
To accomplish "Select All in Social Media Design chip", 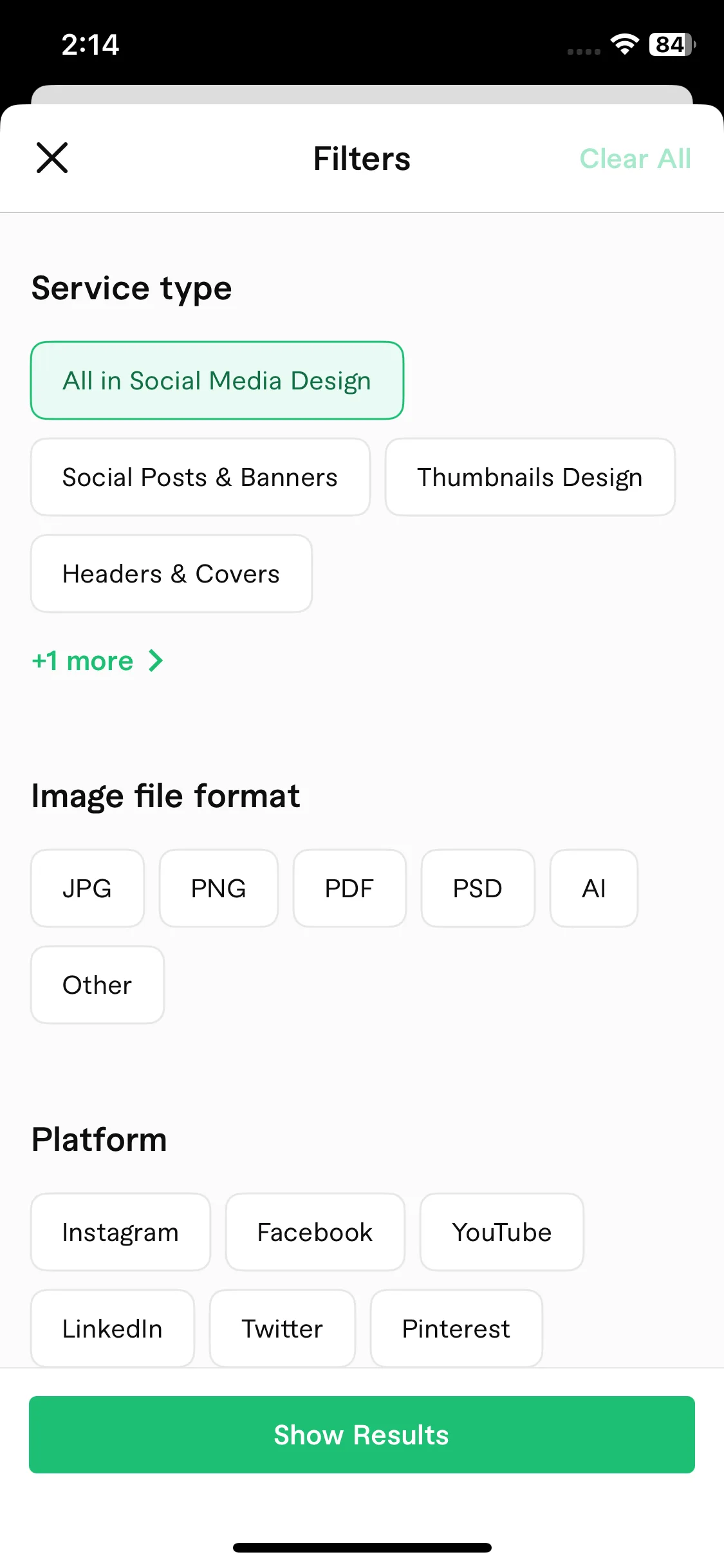I will pos(217,380).
